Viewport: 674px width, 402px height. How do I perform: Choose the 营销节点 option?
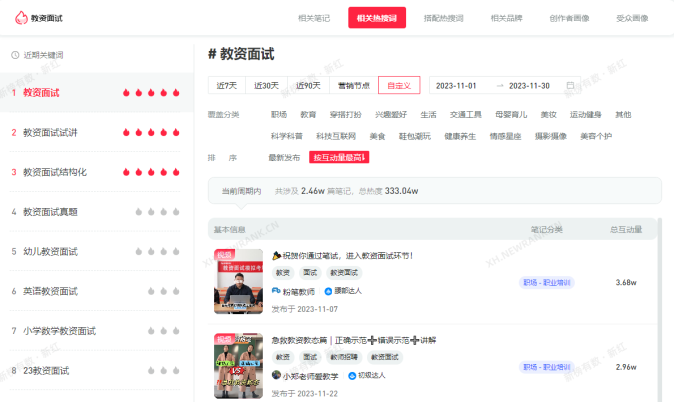point(354,85)
